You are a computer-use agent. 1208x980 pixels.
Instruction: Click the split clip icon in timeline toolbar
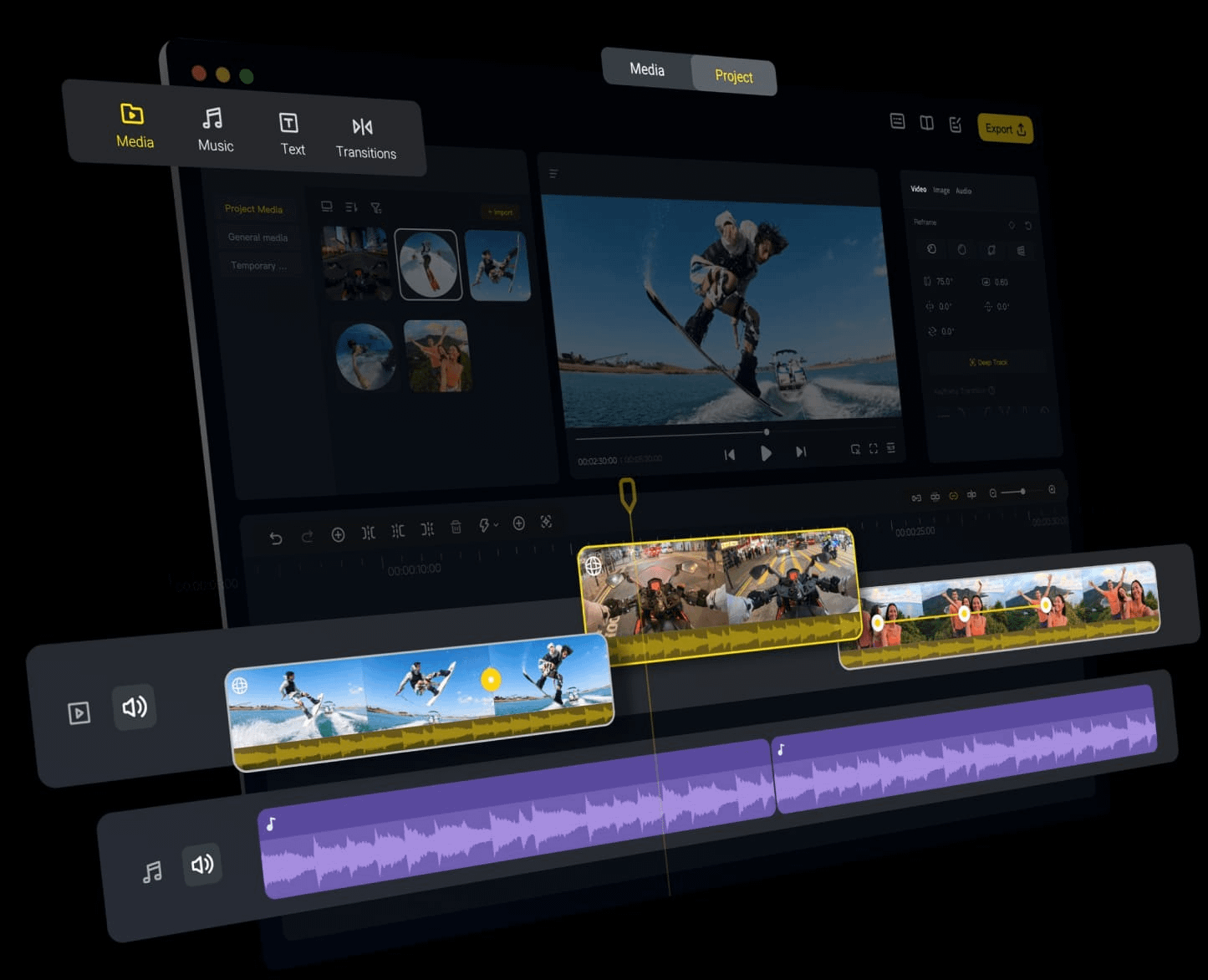point(368,533)
